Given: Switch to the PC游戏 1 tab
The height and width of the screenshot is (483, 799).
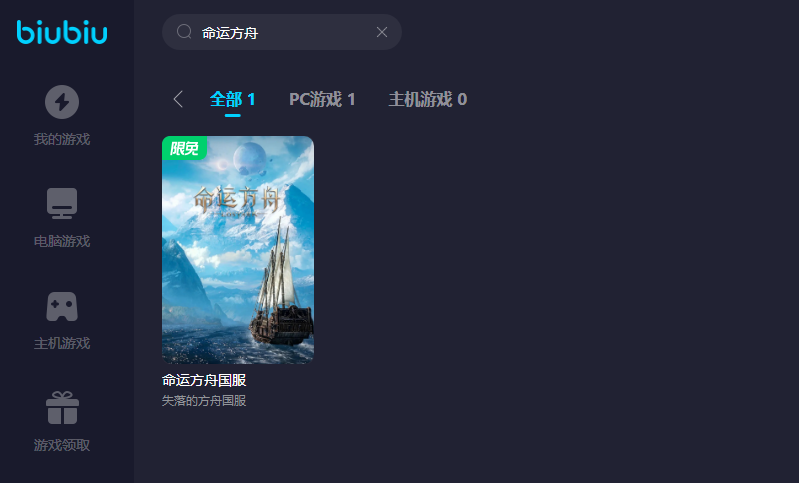Looking at the screenshot, I should (322, 99).
